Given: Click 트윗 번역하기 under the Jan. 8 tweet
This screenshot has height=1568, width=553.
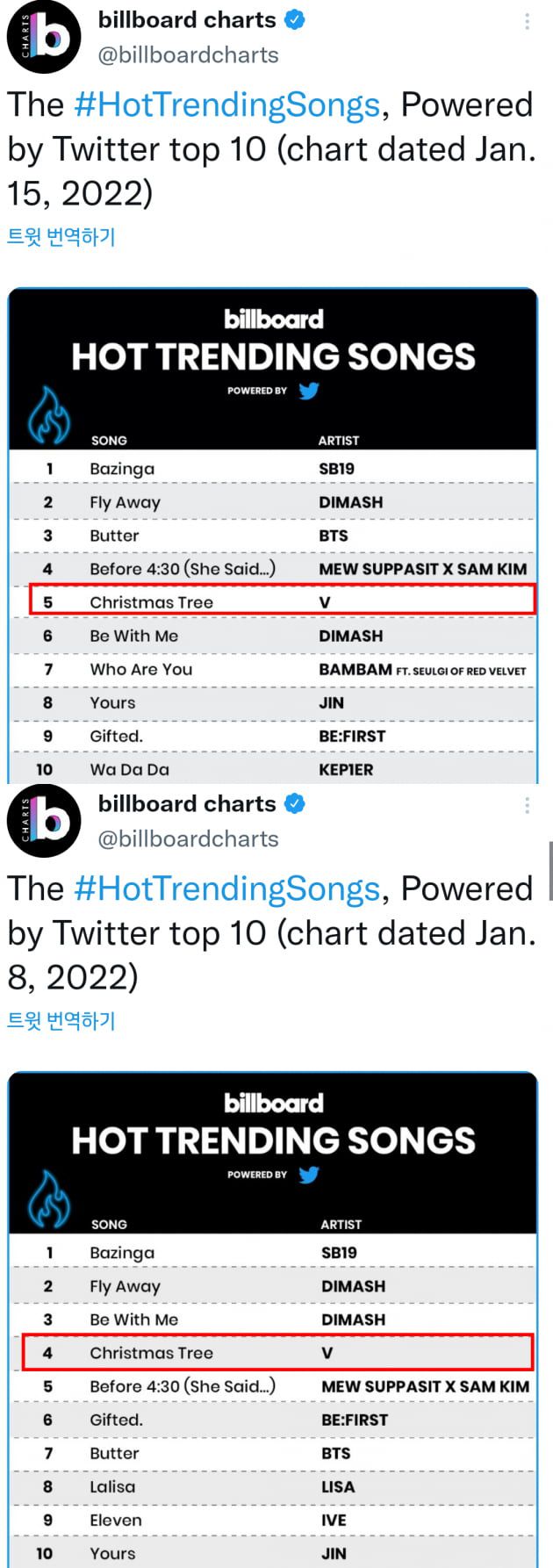Looking at the screenshot, I should (61, 1021).
